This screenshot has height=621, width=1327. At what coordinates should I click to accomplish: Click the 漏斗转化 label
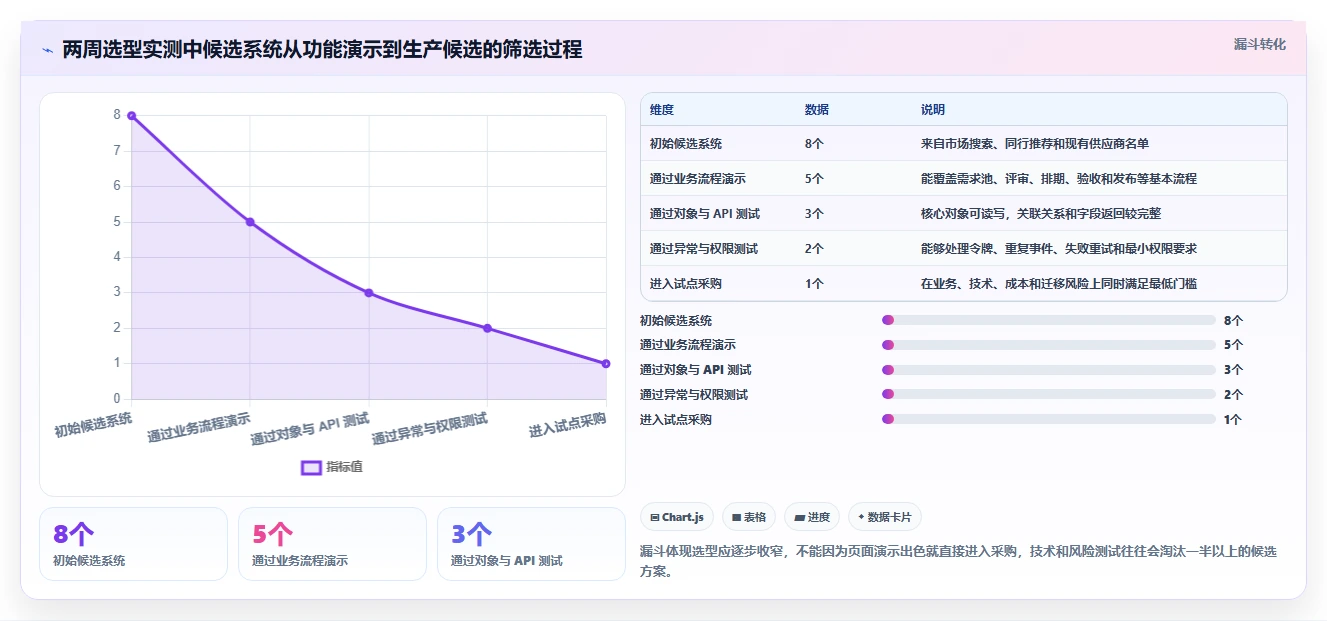click(1259, 45)
